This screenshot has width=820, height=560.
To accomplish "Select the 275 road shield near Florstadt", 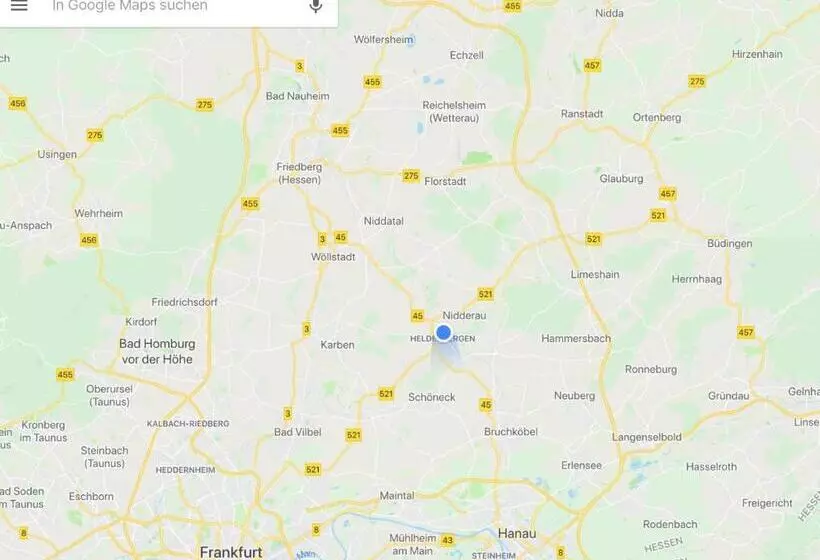I will [x=411, y=176].
